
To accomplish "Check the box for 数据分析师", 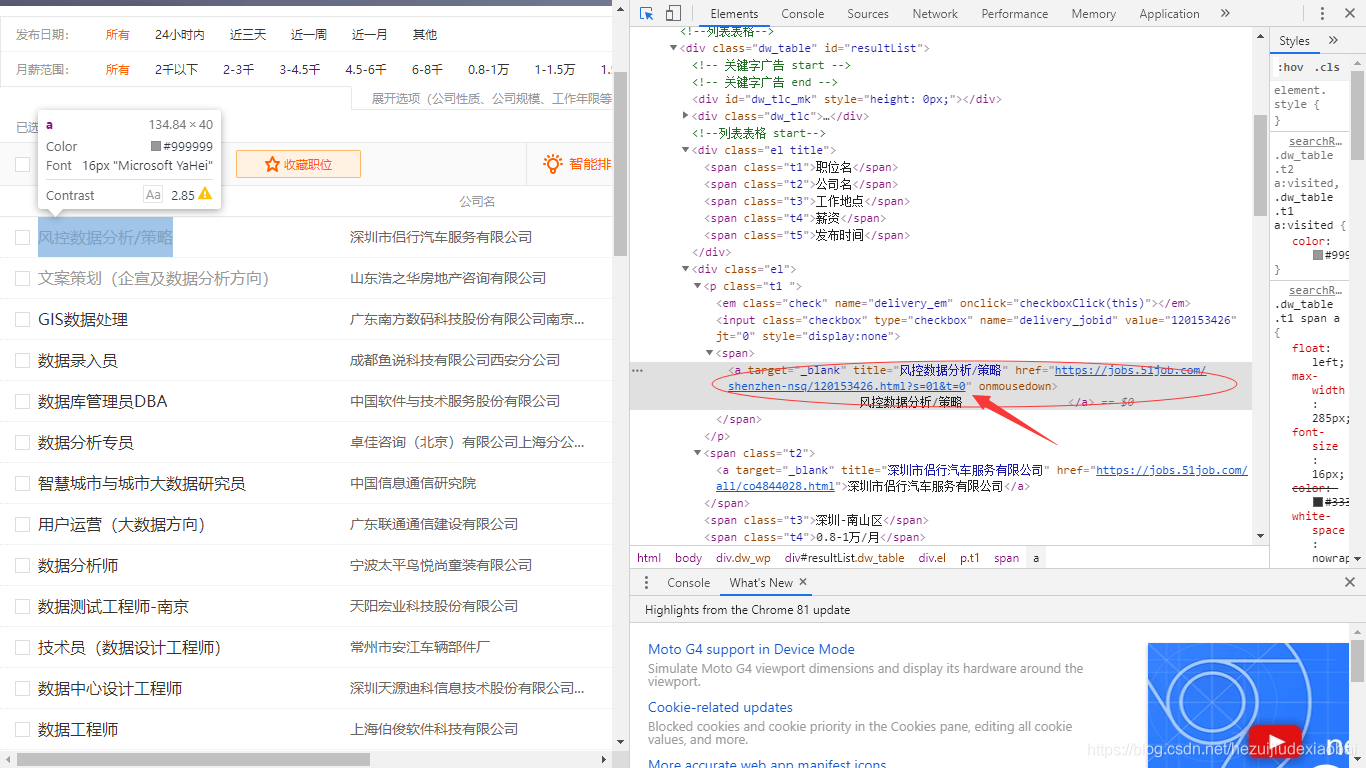I will [23, 565].
